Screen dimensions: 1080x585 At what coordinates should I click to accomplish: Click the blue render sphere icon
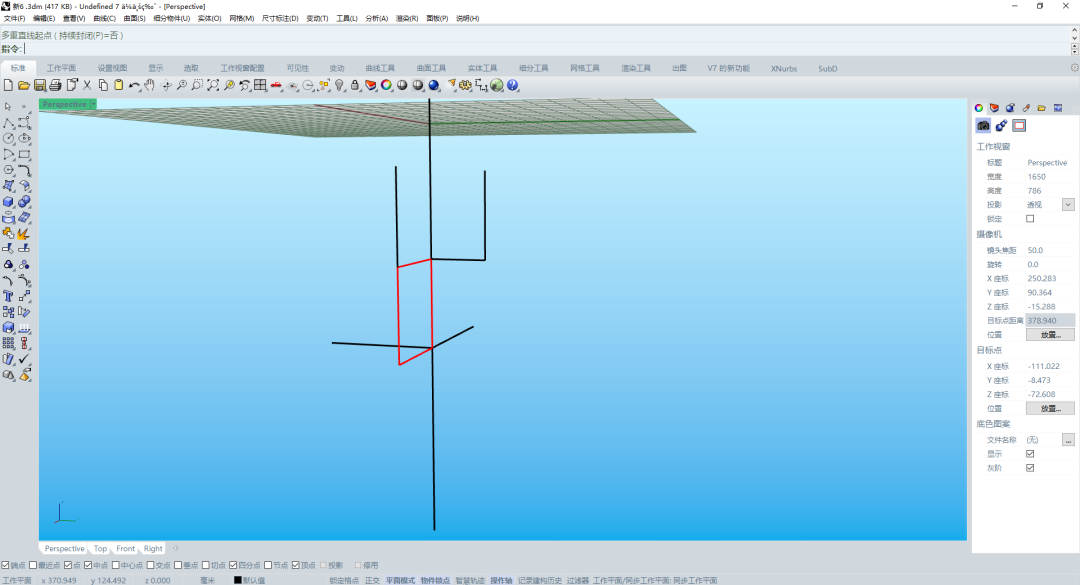pos(434,85)
